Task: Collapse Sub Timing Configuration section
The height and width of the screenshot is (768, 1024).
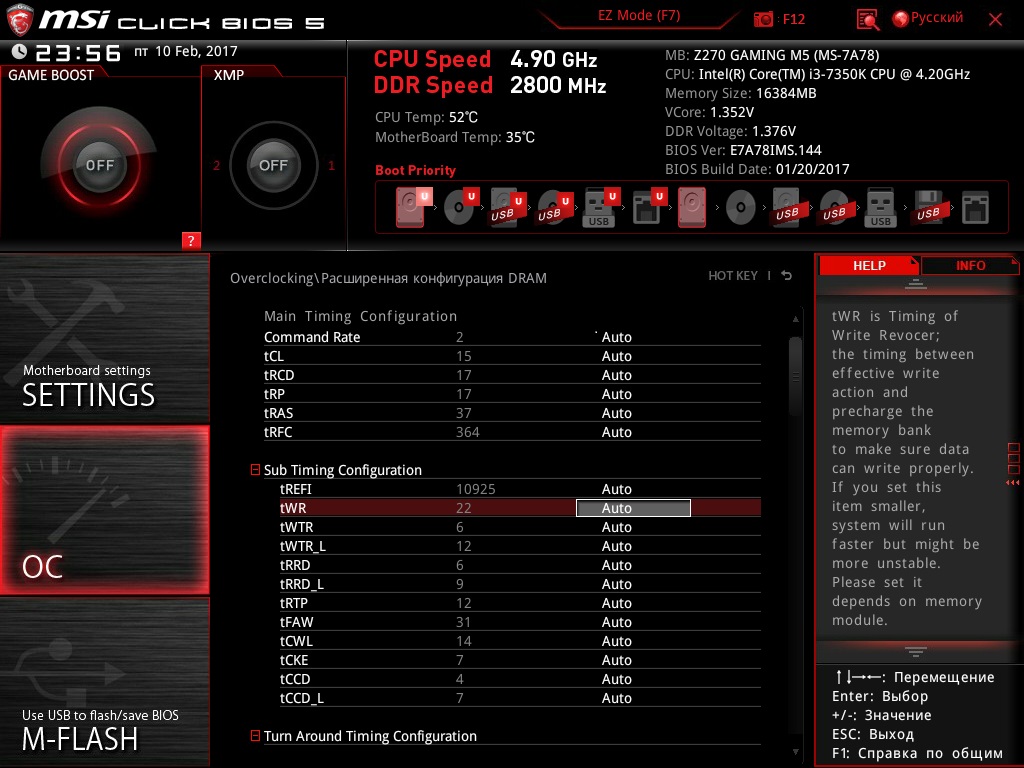Action: click(x=255, y=470)
